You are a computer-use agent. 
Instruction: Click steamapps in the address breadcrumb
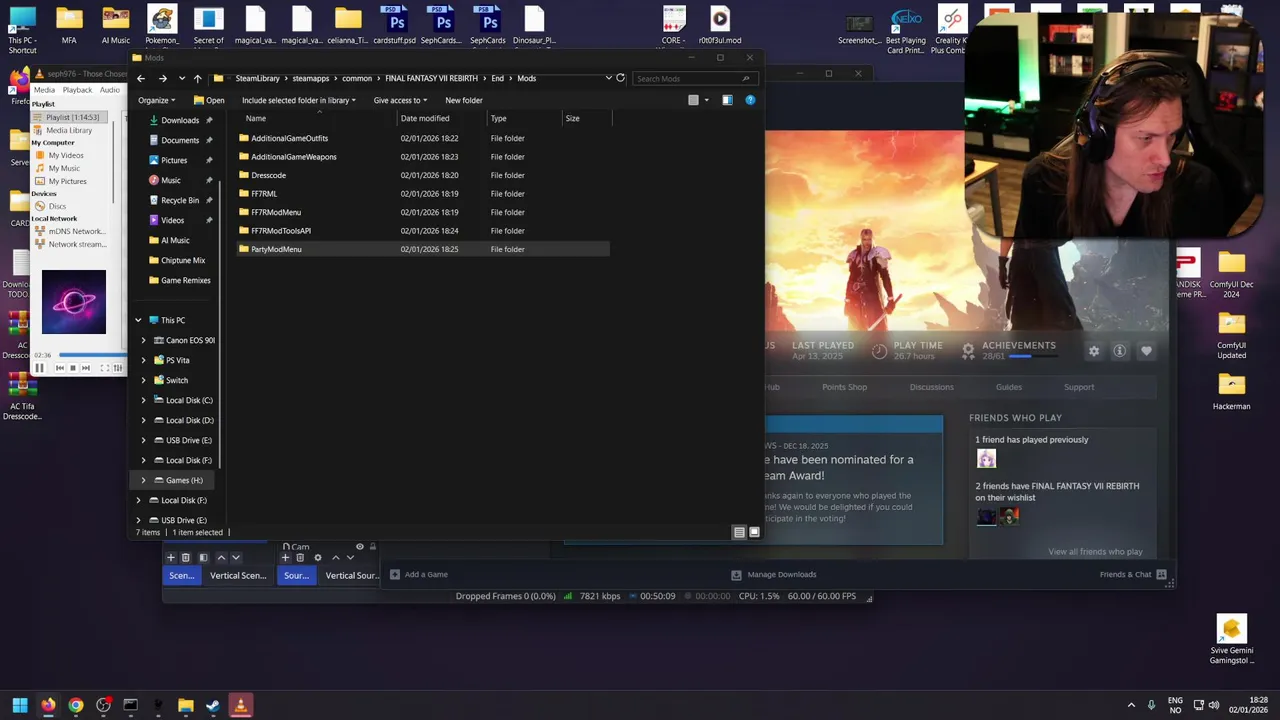pos(311,78)
